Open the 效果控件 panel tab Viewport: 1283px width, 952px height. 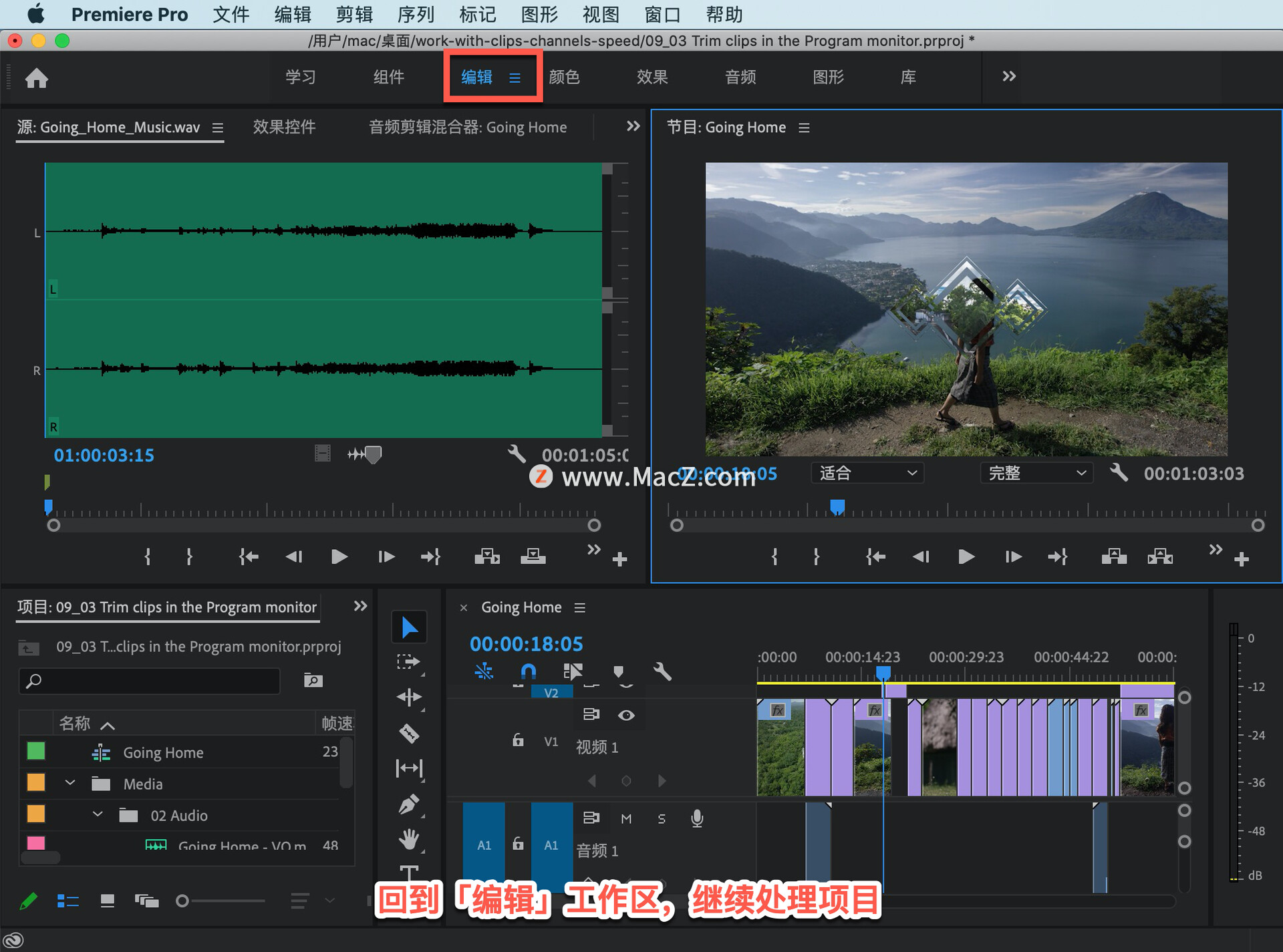coord(284,127)
